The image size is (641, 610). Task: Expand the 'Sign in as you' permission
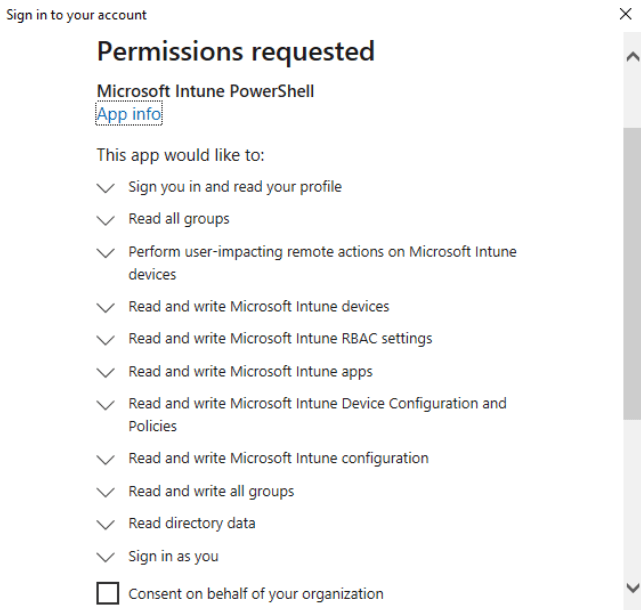(x=106, y=557)
